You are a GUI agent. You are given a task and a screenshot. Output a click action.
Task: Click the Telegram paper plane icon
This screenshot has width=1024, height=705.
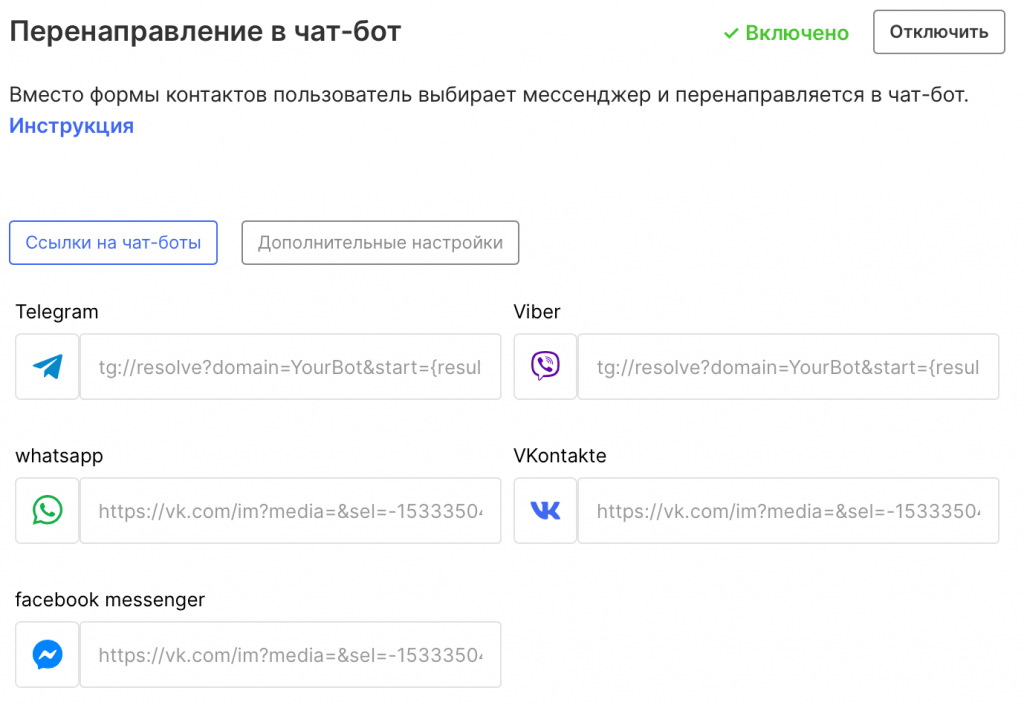(x=47, y=367)
